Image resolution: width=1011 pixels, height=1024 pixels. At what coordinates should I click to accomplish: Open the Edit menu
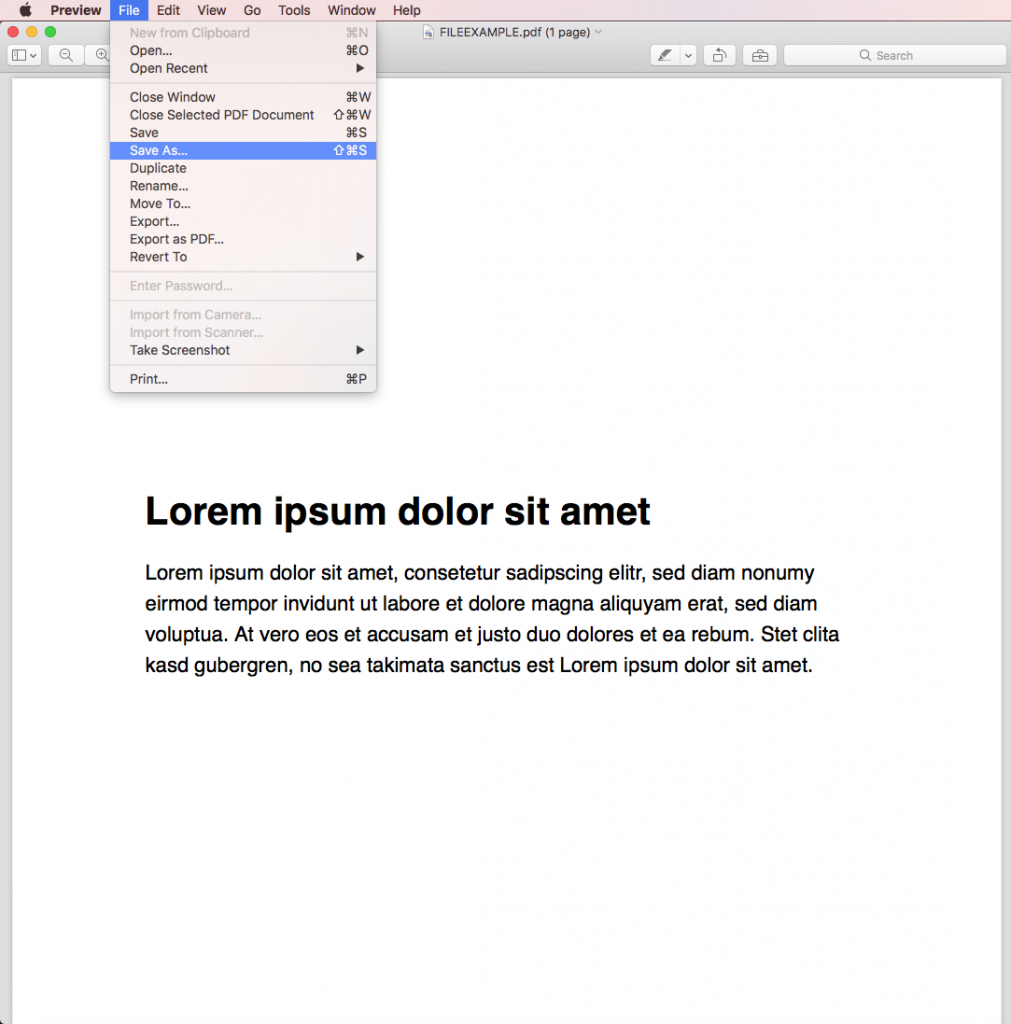tap(168, 10)
